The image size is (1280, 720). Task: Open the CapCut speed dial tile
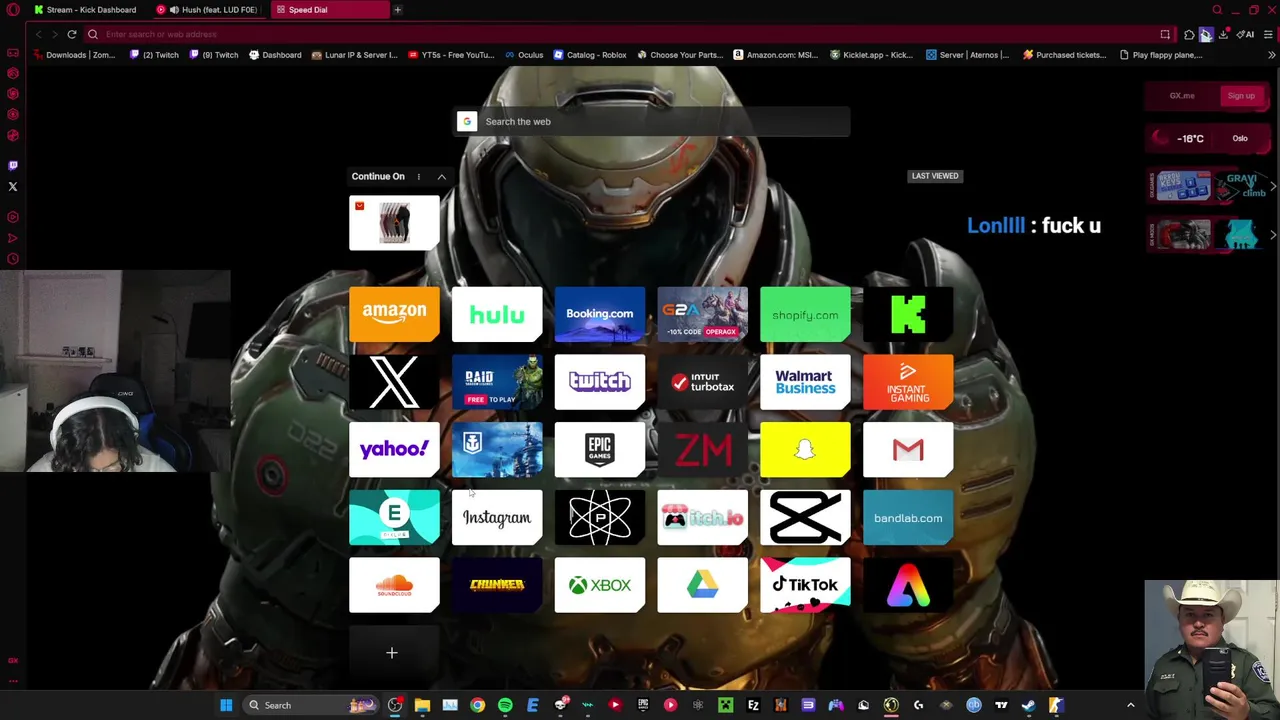click(x=805, y=518)
